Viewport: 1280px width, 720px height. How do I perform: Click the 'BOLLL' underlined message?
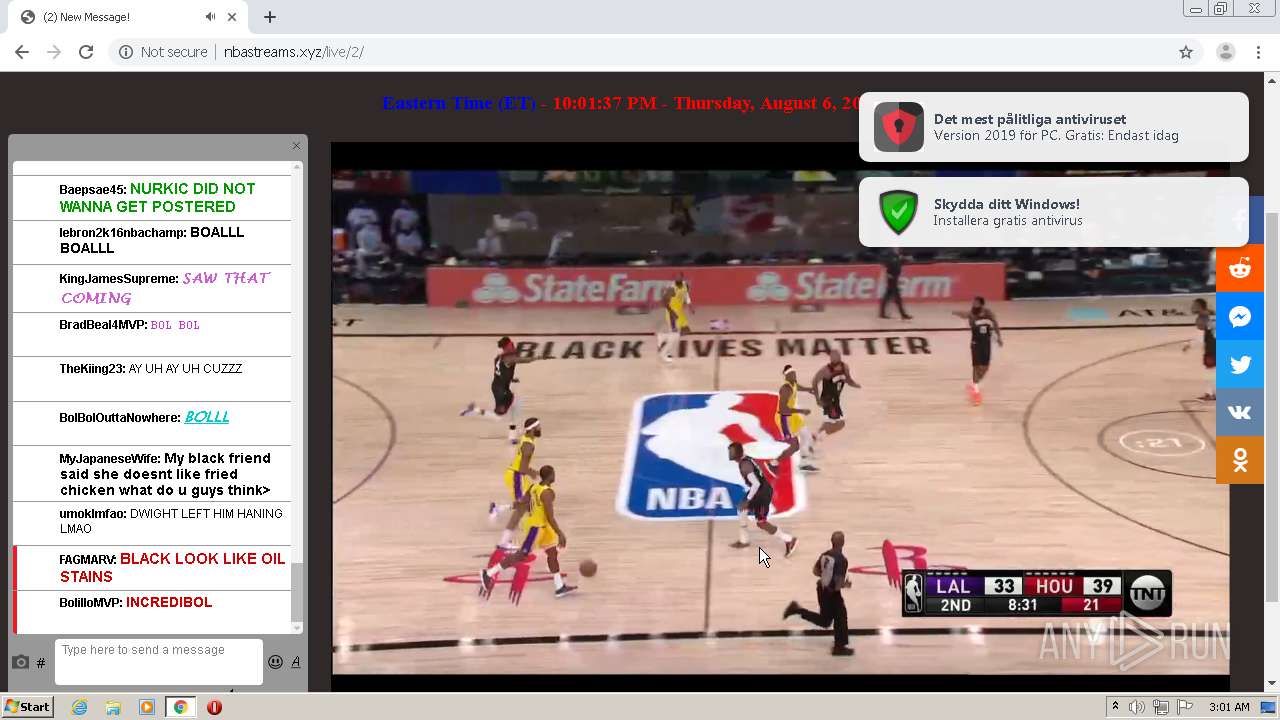click(x=207, y=417)
